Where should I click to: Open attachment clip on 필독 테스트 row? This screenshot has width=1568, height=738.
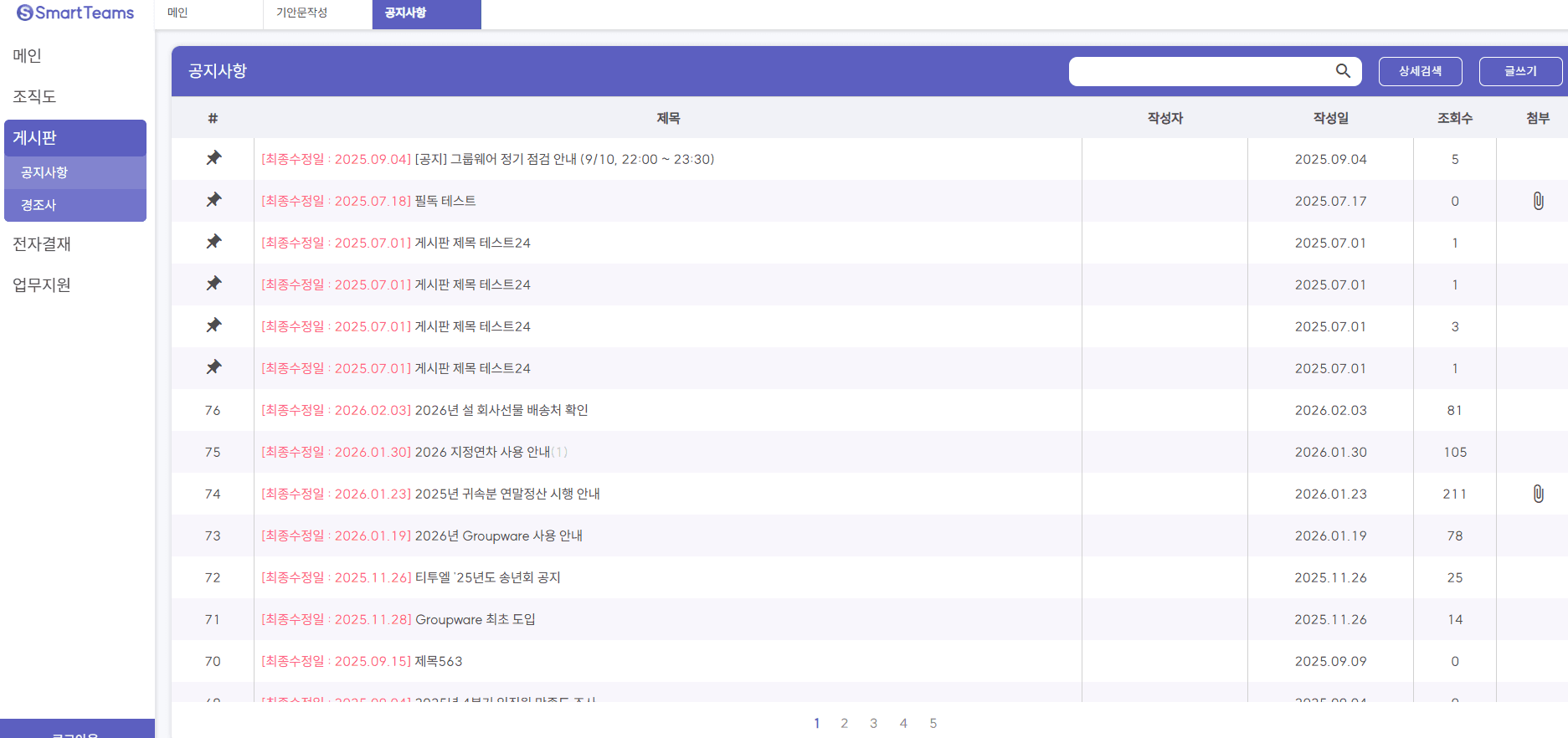(x=1538, y=201)
